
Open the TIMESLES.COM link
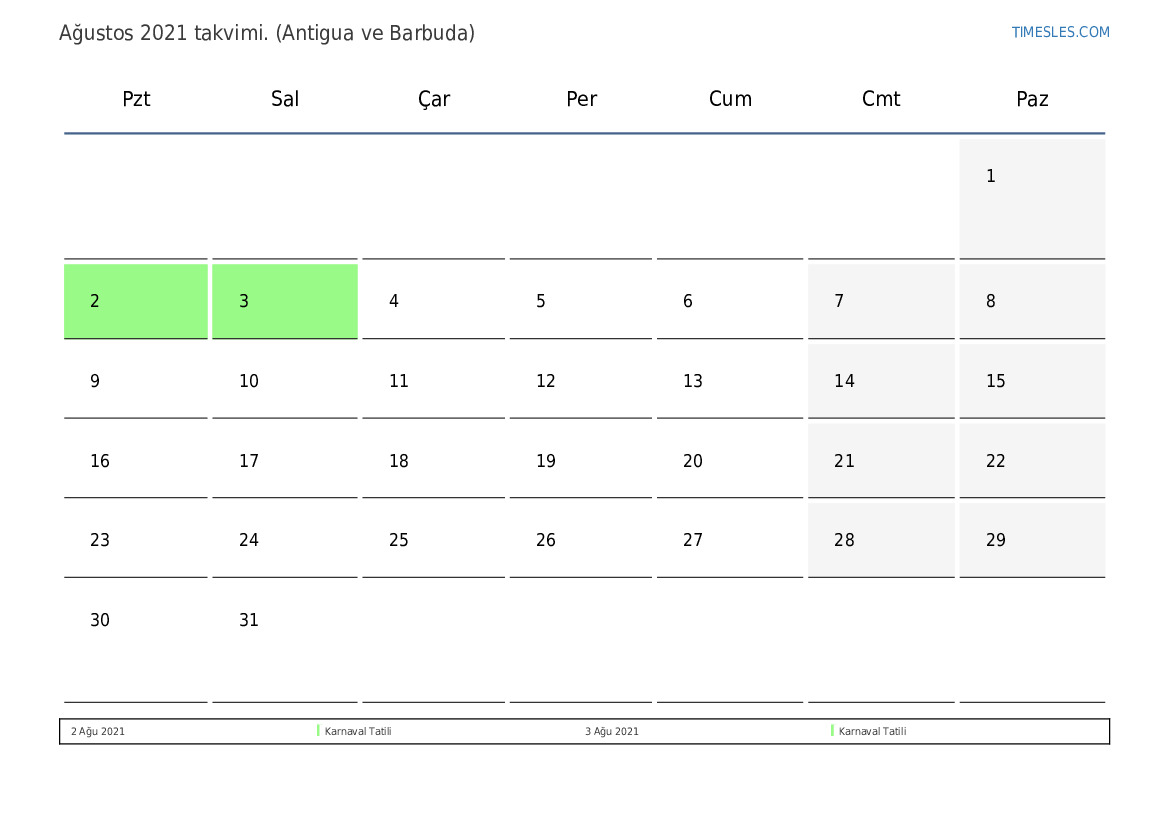pyautogui.click(x=1060, y=32)
